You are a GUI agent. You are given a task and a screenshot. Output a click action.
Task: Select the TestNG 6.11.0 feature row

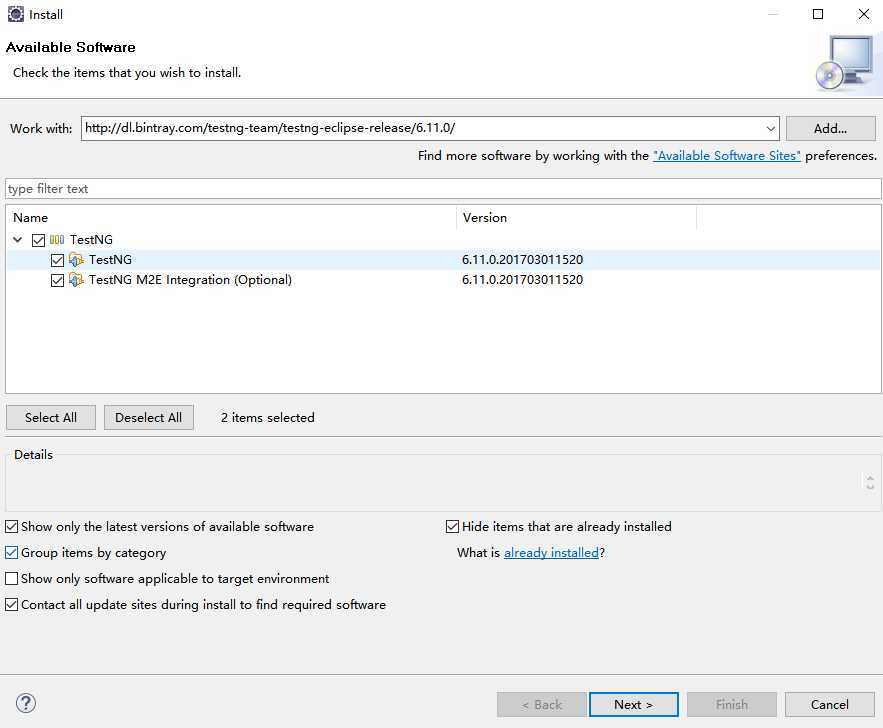click(443, 260)
